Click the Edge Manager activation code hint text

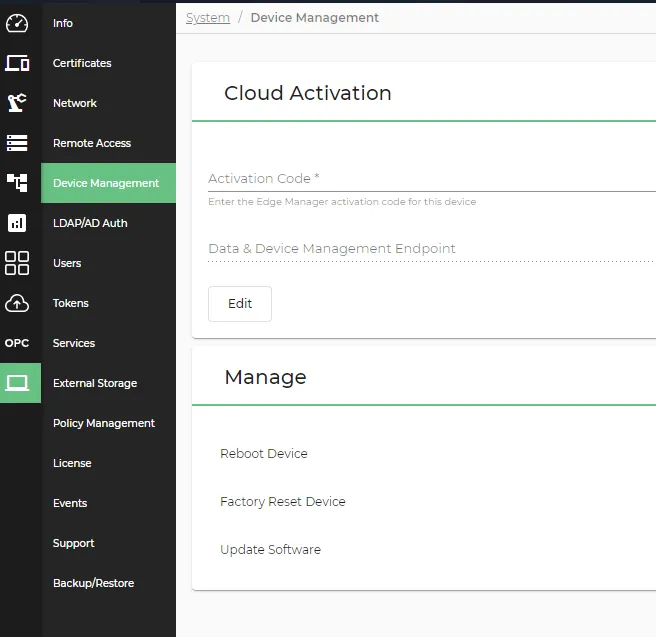coord(342,202)
